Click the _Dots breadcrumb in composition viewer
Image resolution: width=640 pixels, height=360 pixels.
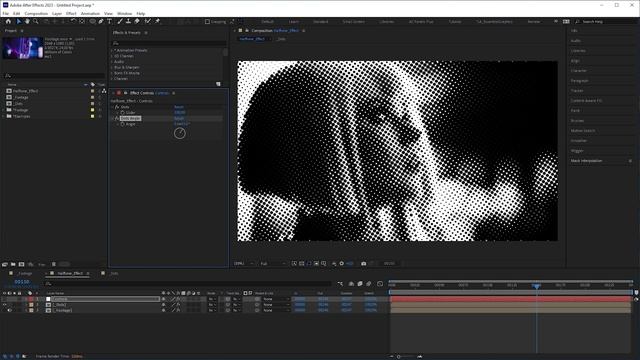281,39
